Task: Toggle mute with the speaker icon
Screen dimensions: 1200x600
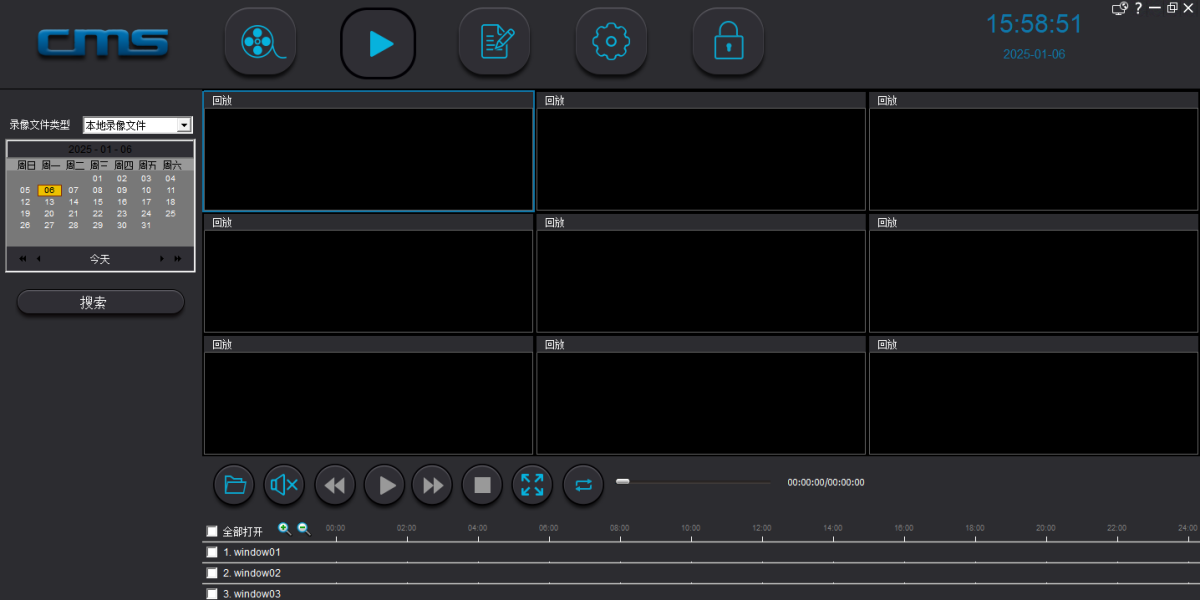Action: coord(284,485)
